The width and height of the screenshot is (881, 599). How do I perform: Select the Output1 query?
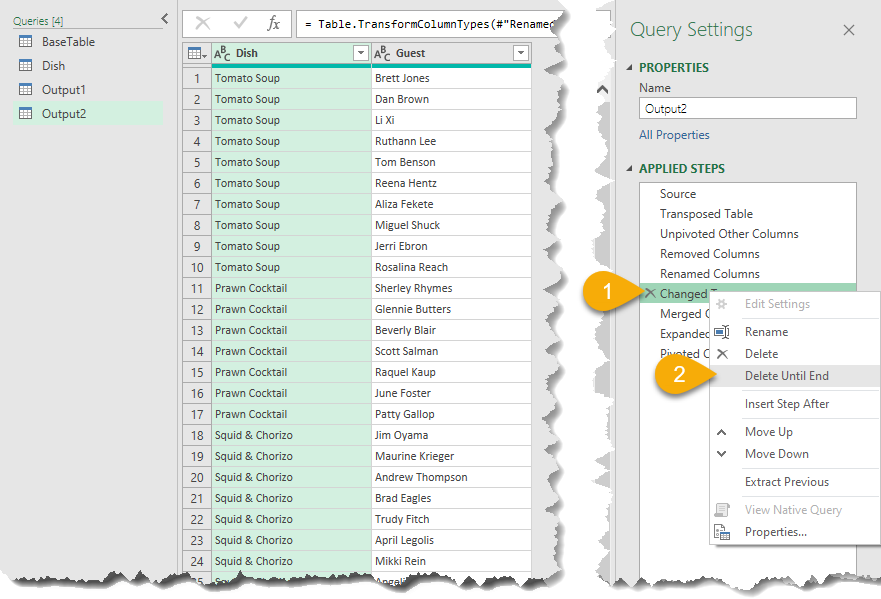click(x=63, y=90)
